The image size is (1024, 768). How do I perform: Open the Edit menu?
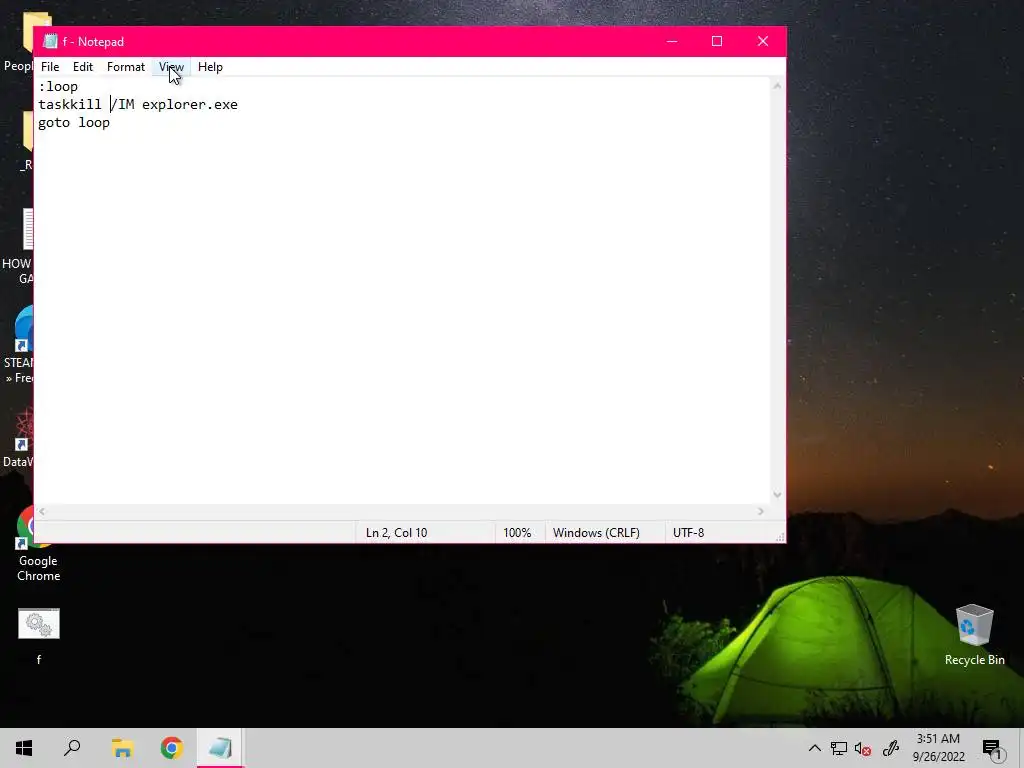point(83,67)
